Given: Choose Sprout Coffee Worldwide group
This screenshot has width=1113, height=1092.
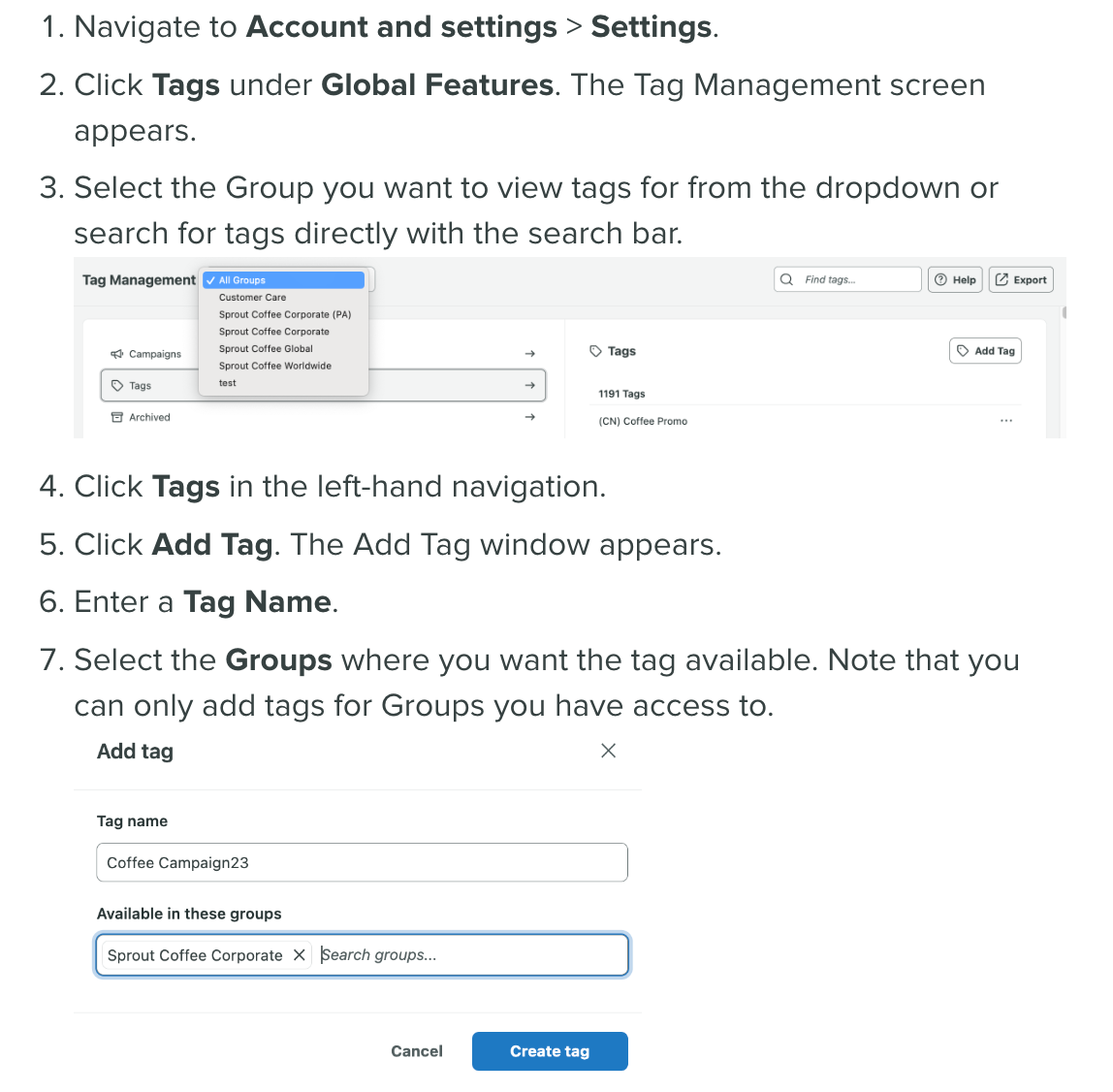Looking at the screenshot, I should click(274, 366).
